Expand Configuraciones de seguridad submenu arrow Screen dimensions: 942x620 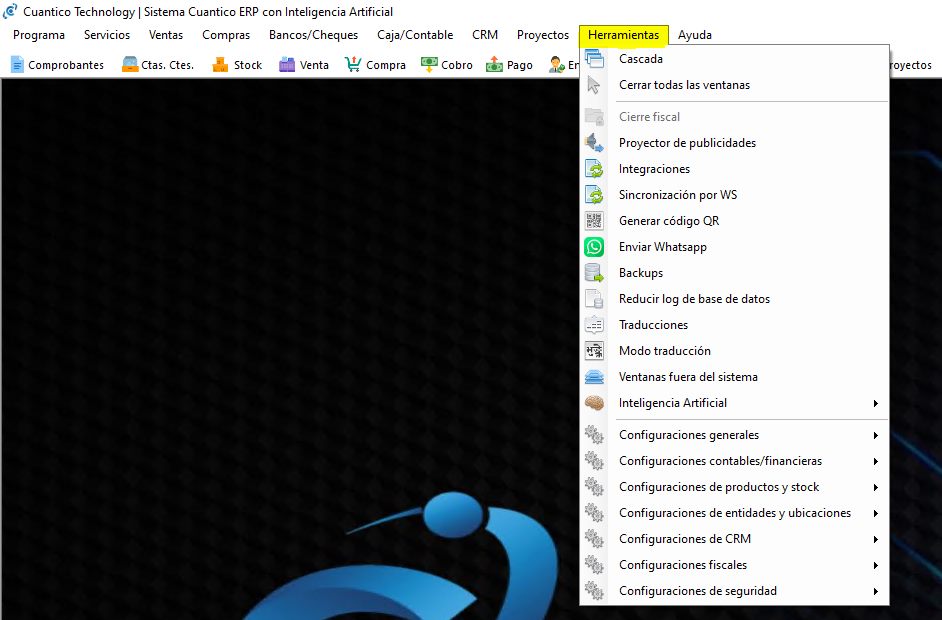pos(876,591)
